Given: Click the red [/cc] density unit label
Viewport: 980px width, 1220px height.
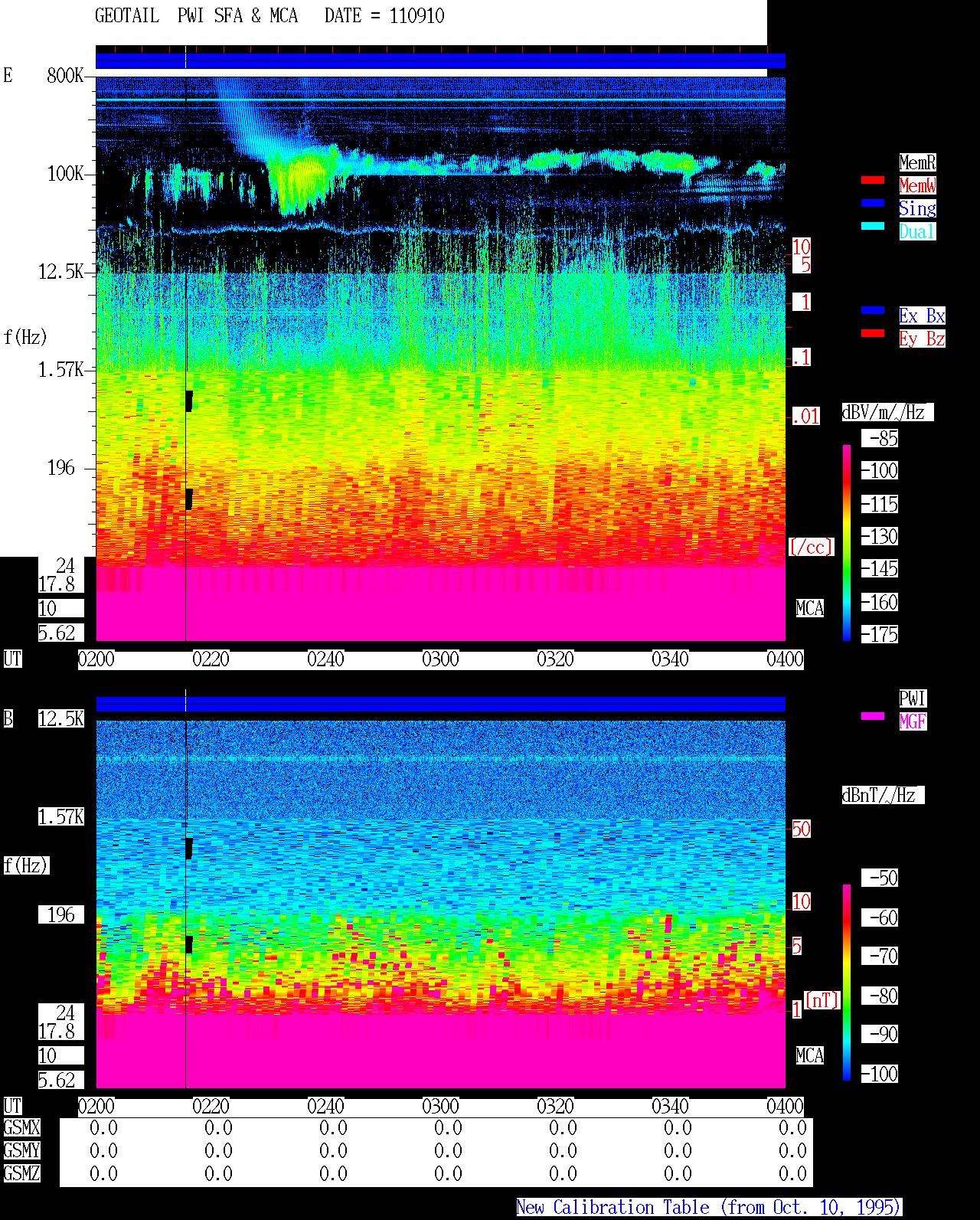Looking at the screenshot, I should (x=811, y=548).
